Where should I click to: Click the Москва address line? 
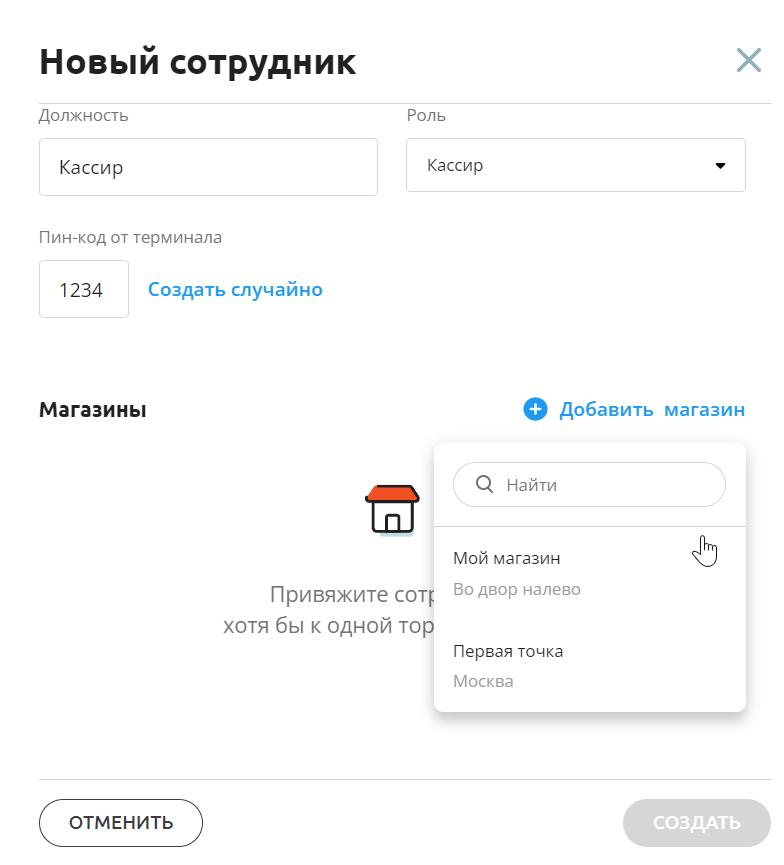(483, 681)
